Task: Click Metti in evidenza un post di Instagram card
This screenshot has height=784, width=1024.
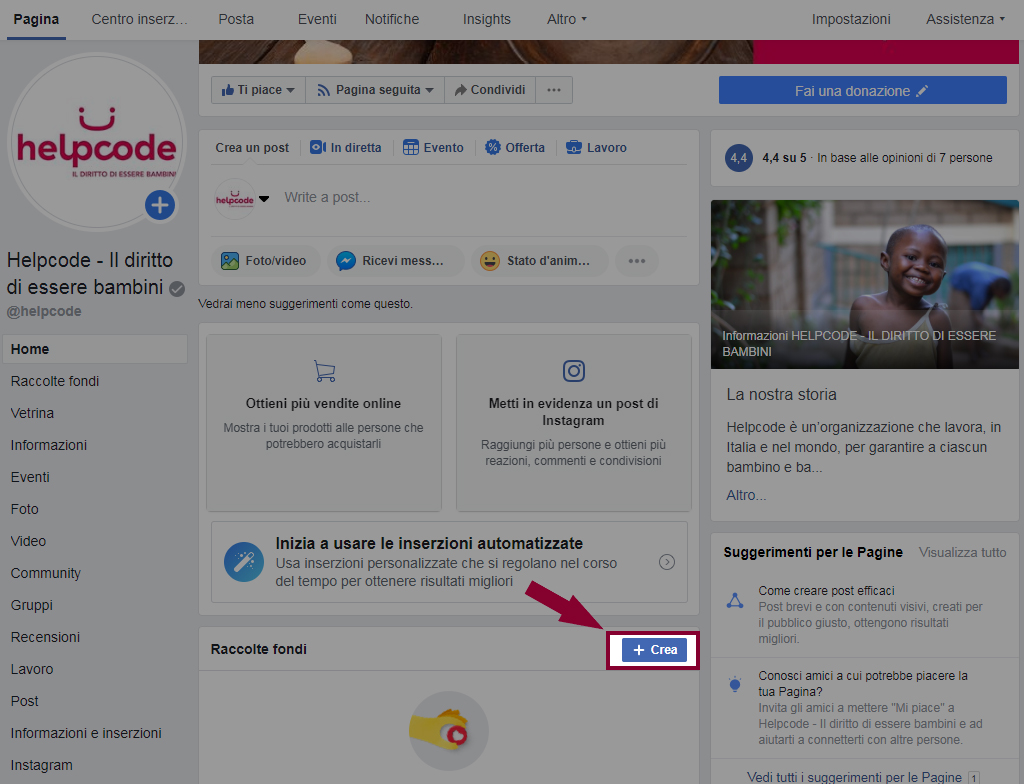Action: click(x=573, y=423)
